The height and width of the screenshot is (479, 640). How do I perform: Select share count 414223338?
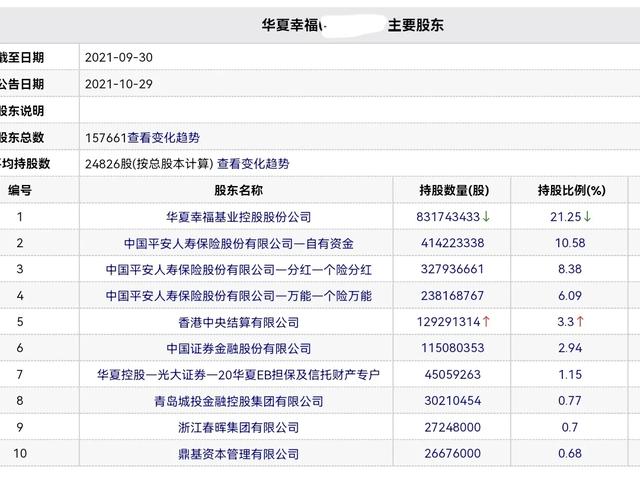point(453,243)
